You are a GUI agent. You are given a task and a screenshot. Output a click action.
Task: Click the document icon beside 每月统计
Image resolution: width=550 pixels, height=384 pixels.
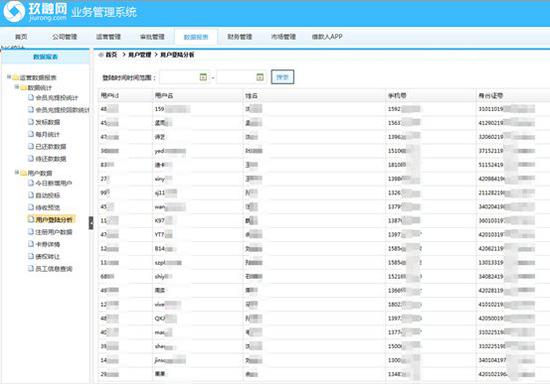pyautogui.click(x=31, y=134)
